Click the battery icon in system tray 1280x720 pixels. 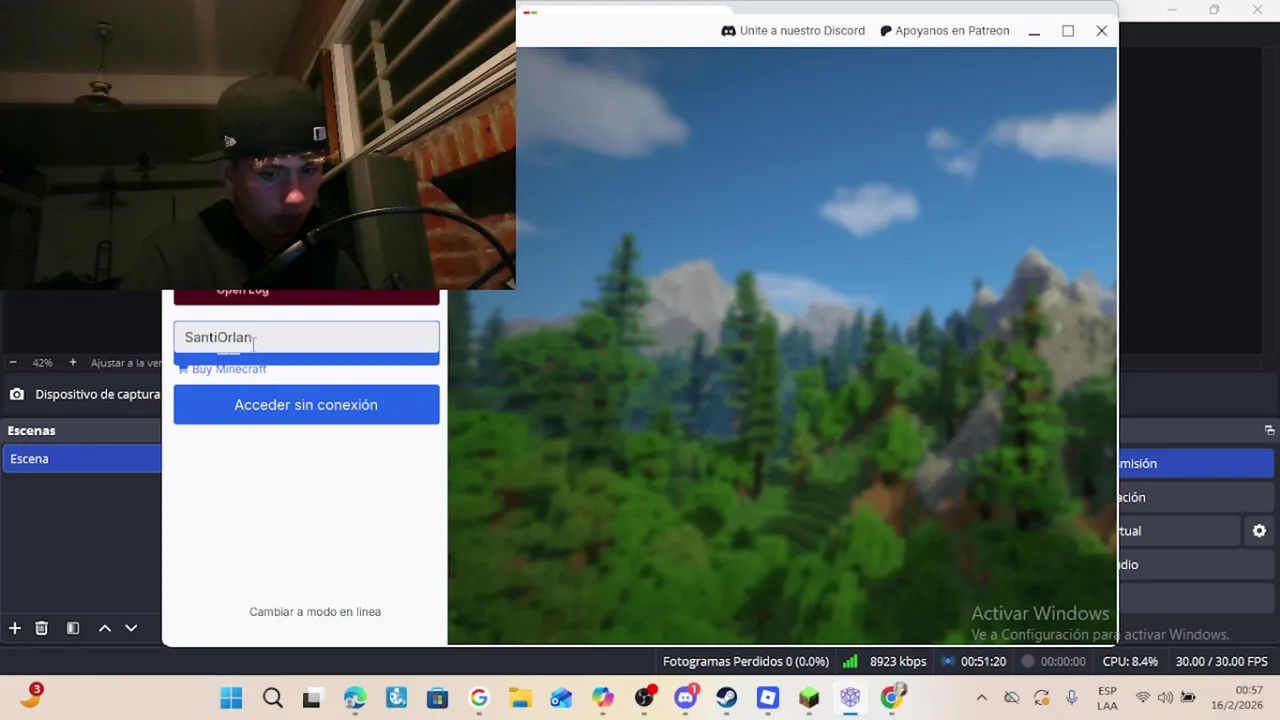[x=1188, y=698]
